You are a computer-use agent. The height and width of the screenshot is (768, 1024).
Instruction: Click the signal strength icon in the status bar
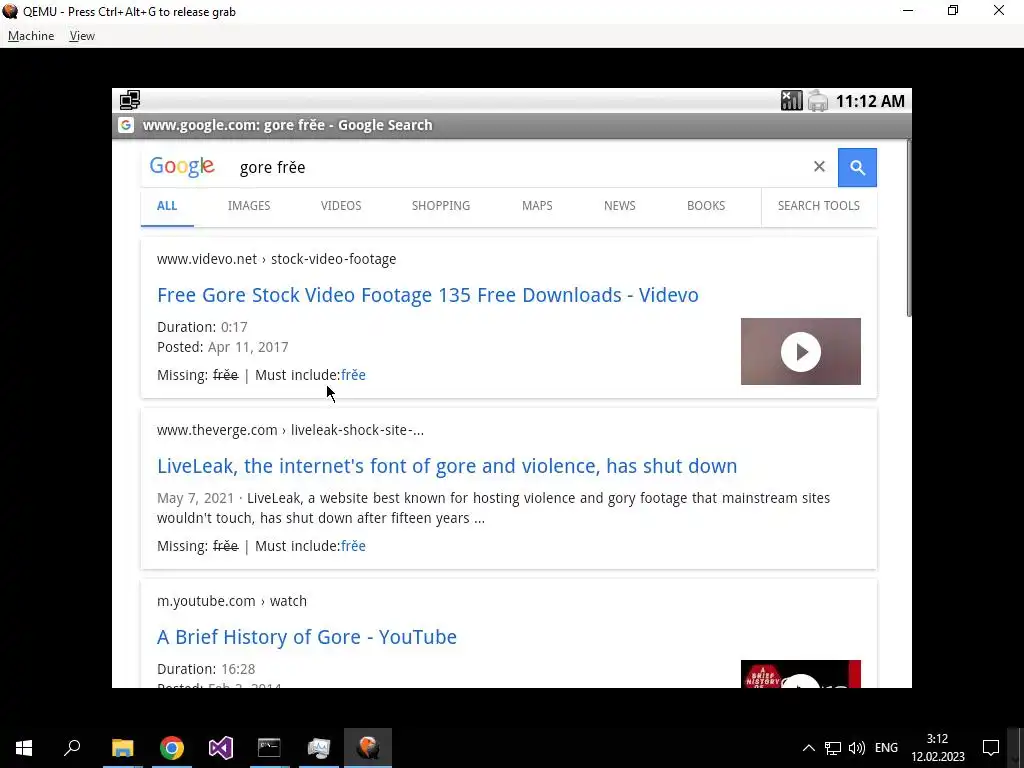click(792, 101)
